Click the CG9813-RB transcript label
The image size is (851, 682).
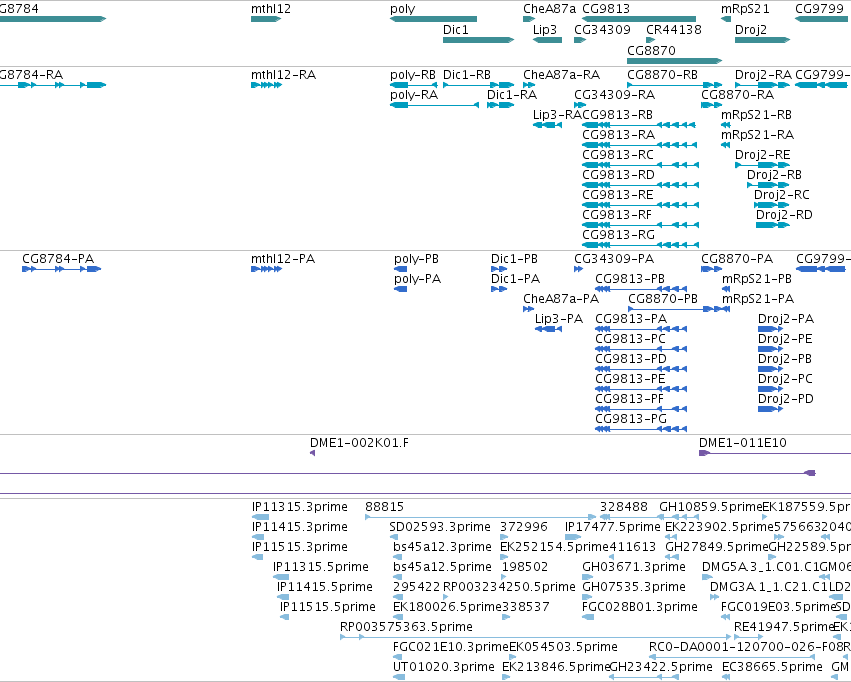tap(618, 115)
